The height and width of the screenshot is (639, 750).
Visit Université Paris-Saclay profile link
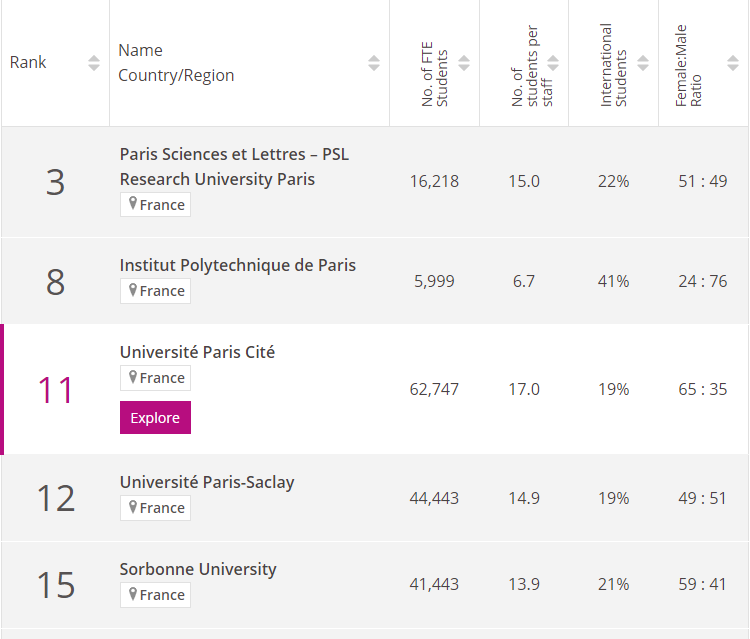pyautogui.click(x=207, y=482)
